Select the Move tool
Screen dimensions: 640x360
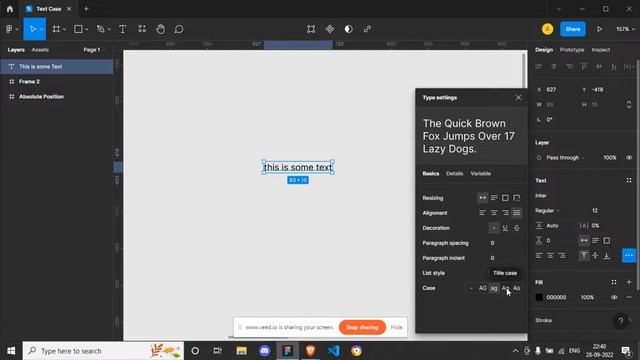(x=32, y=29)
